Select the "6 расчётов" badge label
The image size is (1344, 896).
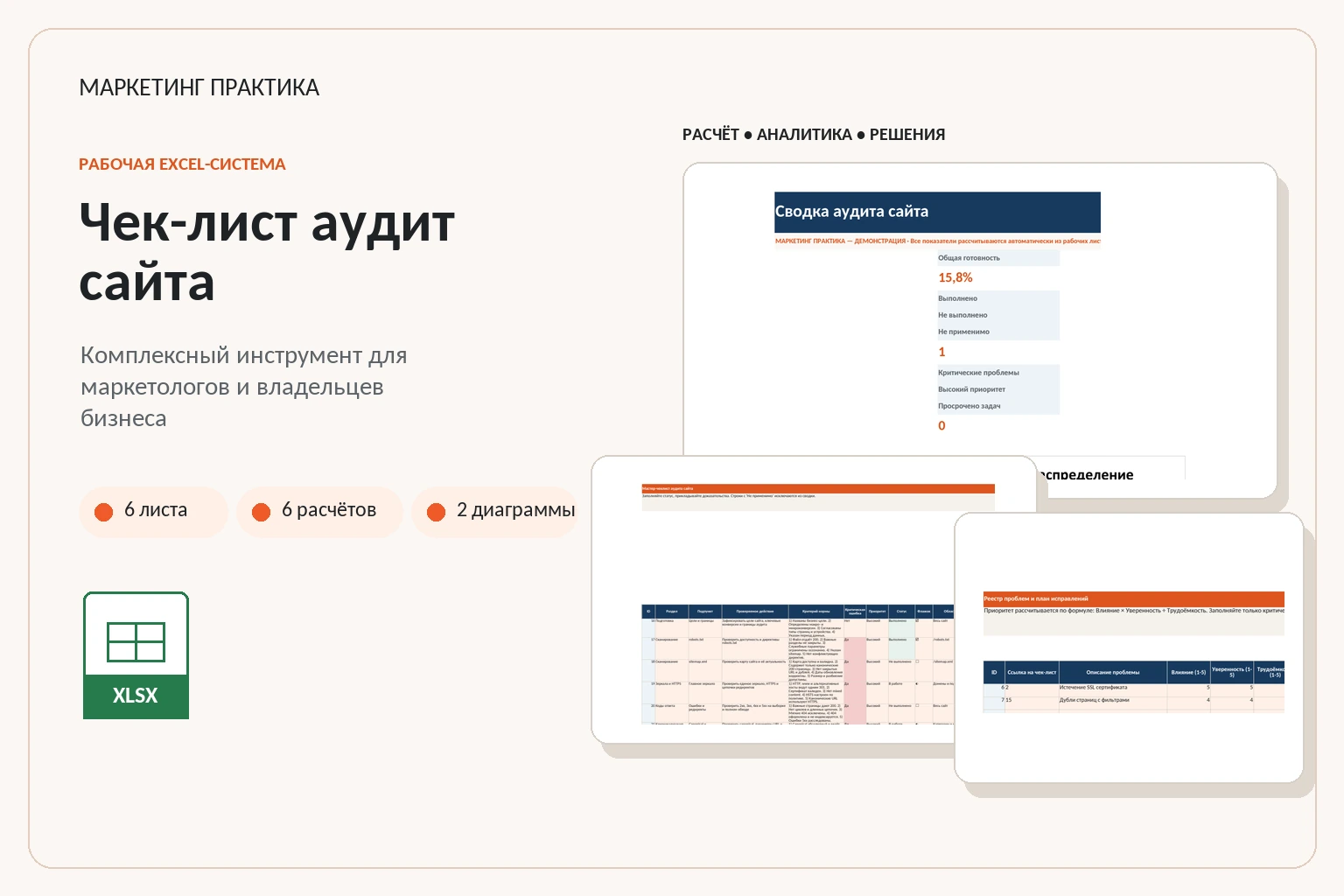click(329, 510)
